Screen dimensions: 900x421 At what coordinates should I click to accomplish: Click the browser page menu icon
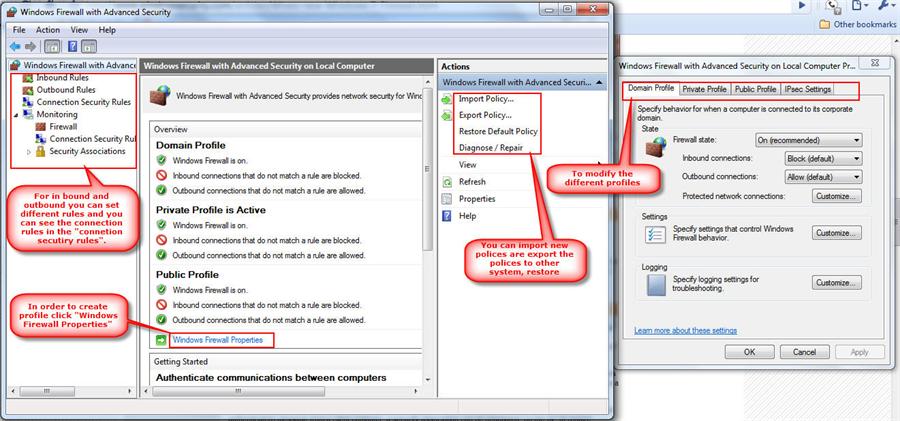point(859,6)
